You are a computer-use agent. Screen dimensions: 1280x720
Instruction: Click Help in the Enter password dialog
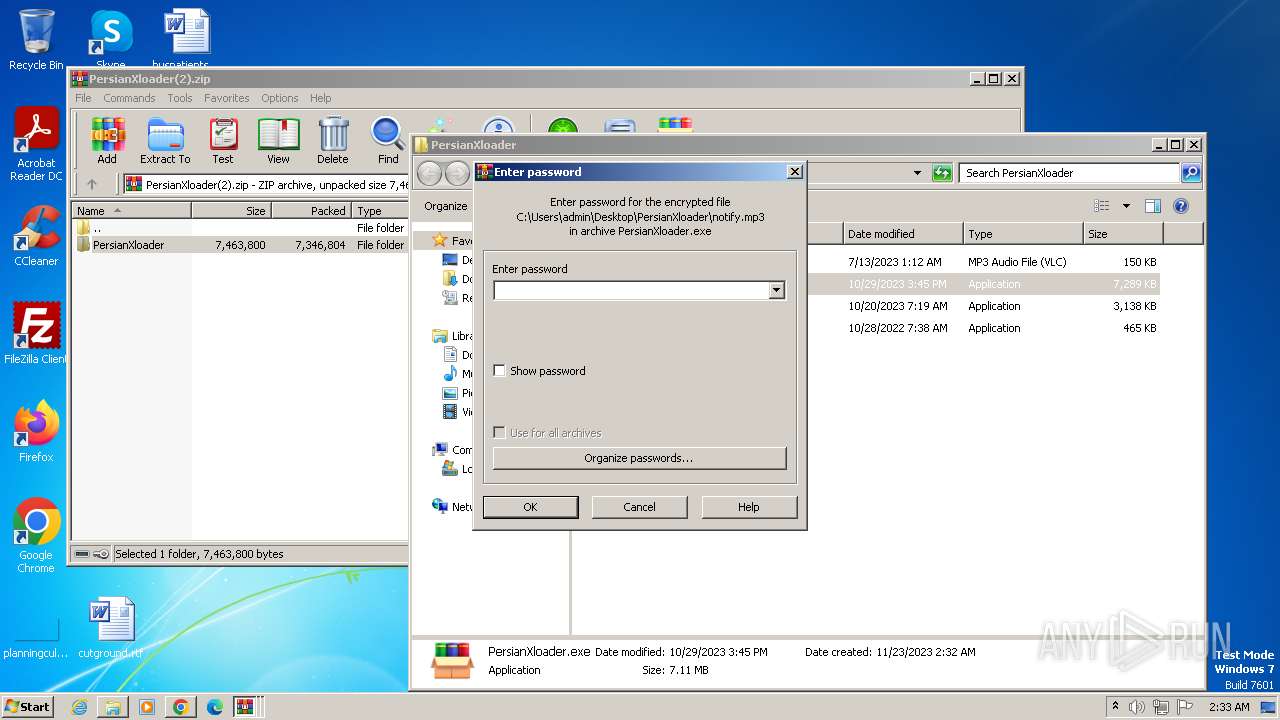[749, 507]
